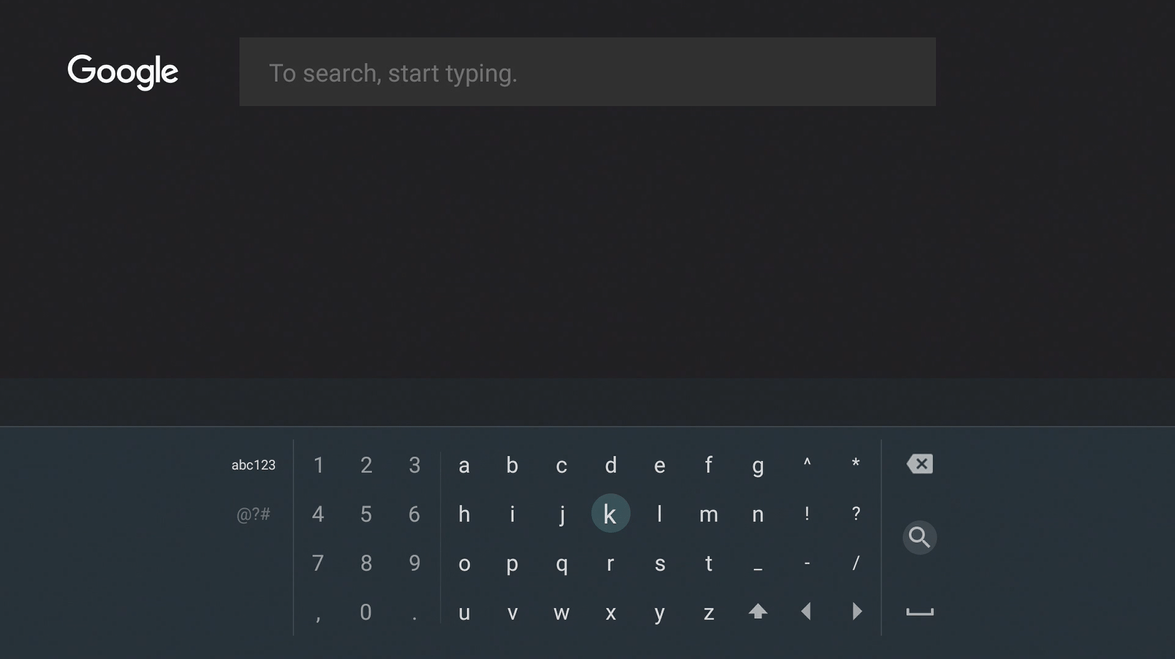The width and height of the screenshot is (1175, 659).
Task: Click the comma key
Action: coord(316,610)
